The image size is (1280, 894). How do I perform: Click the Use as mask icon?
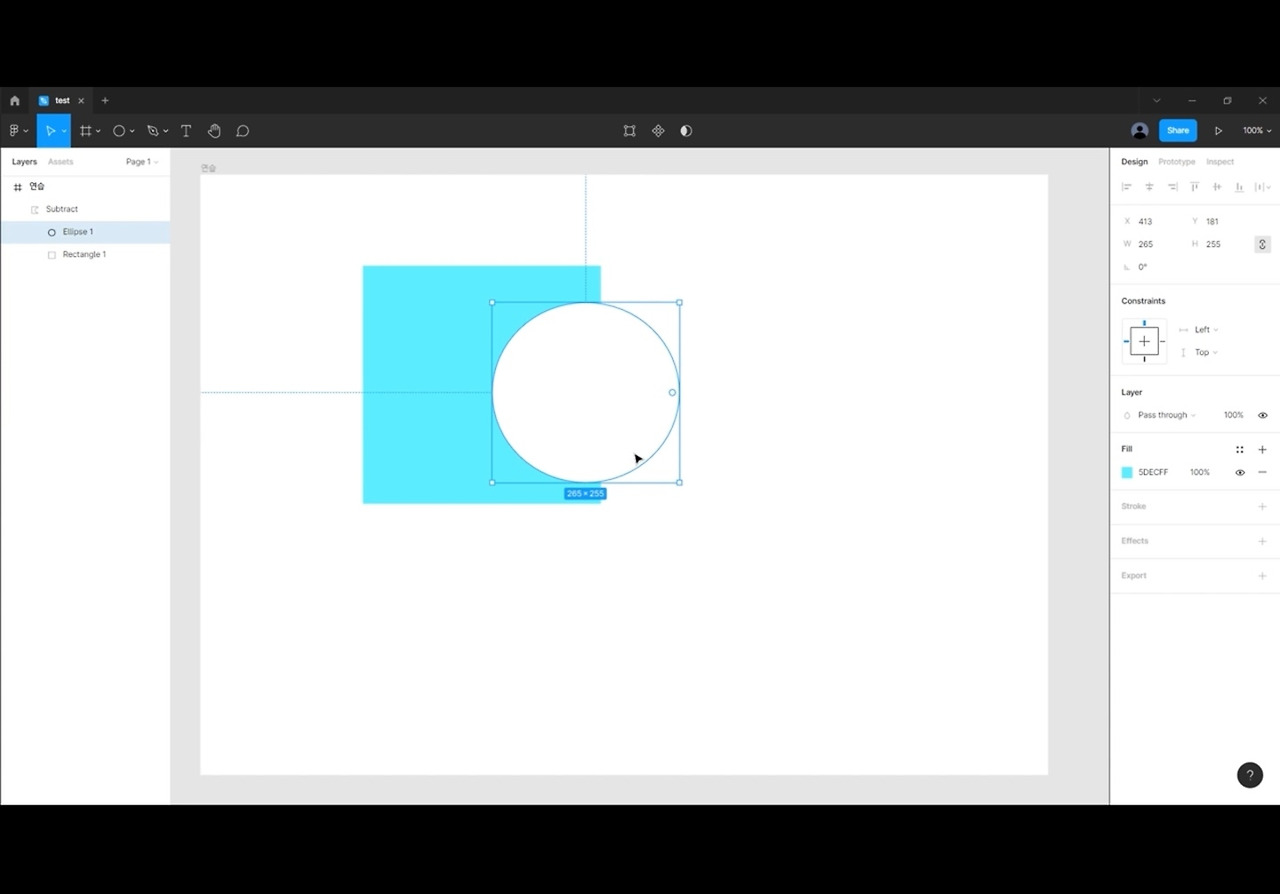[x=686, y=131]
